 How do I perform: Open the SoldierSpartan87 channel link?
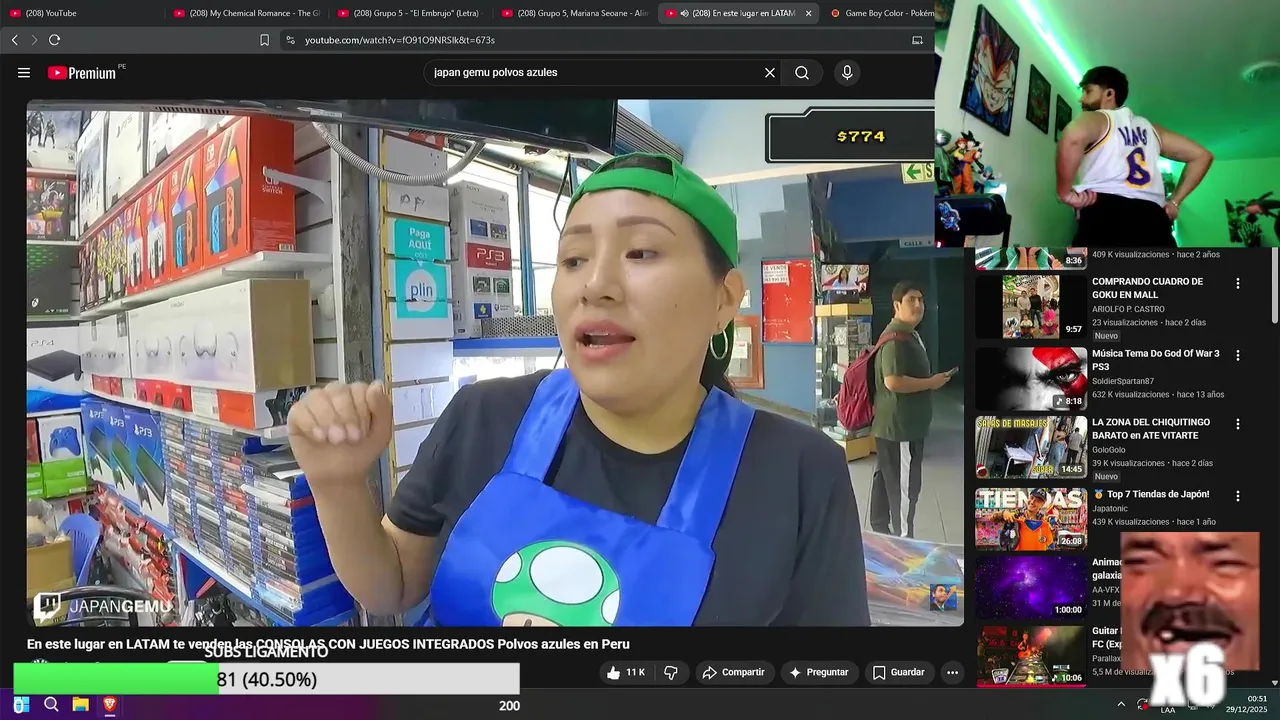(1123, 381)
